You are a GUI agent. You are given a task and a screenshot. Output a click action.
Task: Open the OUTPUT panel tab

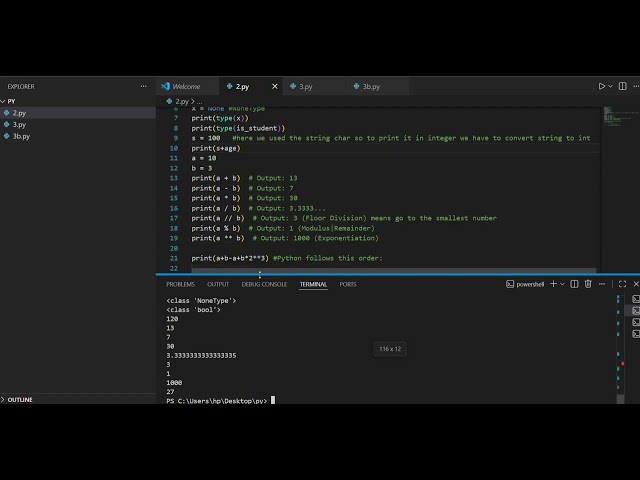click(218, 284)
